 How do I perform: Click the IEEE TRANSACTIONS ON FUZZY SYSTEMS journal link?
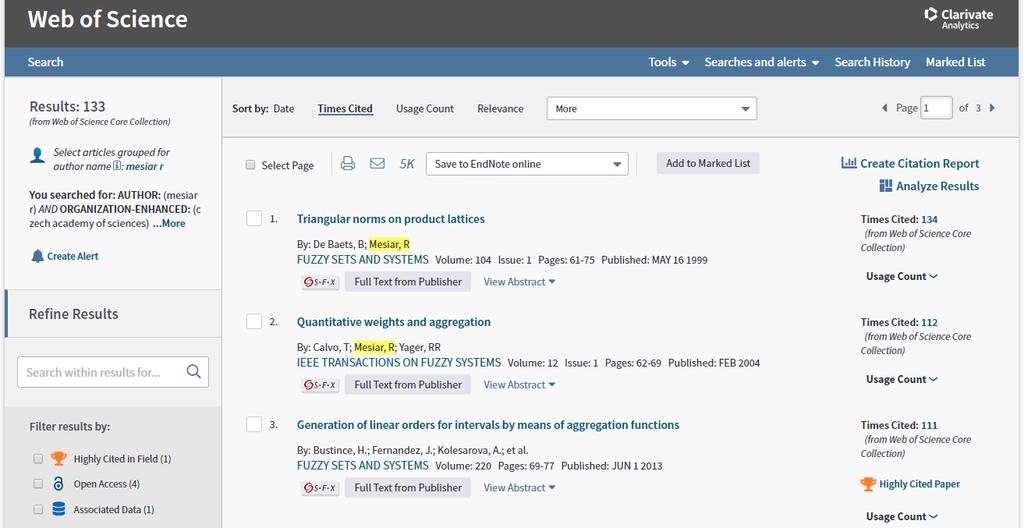(398, 363)
